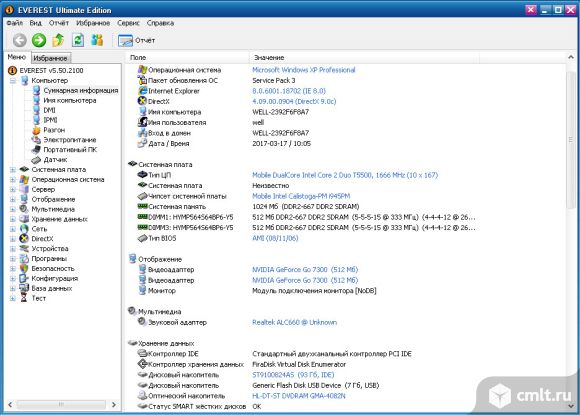Switch to the Меню tab
This screenshot has height=415, width=580.
tap(17, 57)
